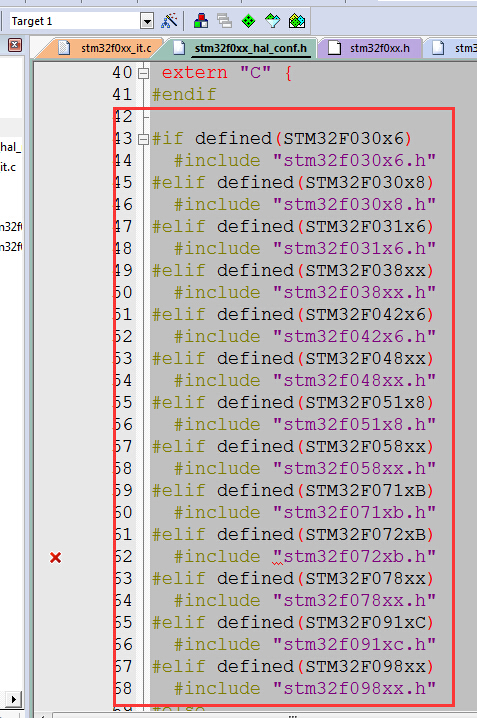Click on #elif defined(STM32F042x6) line

(x=293, y=315)
